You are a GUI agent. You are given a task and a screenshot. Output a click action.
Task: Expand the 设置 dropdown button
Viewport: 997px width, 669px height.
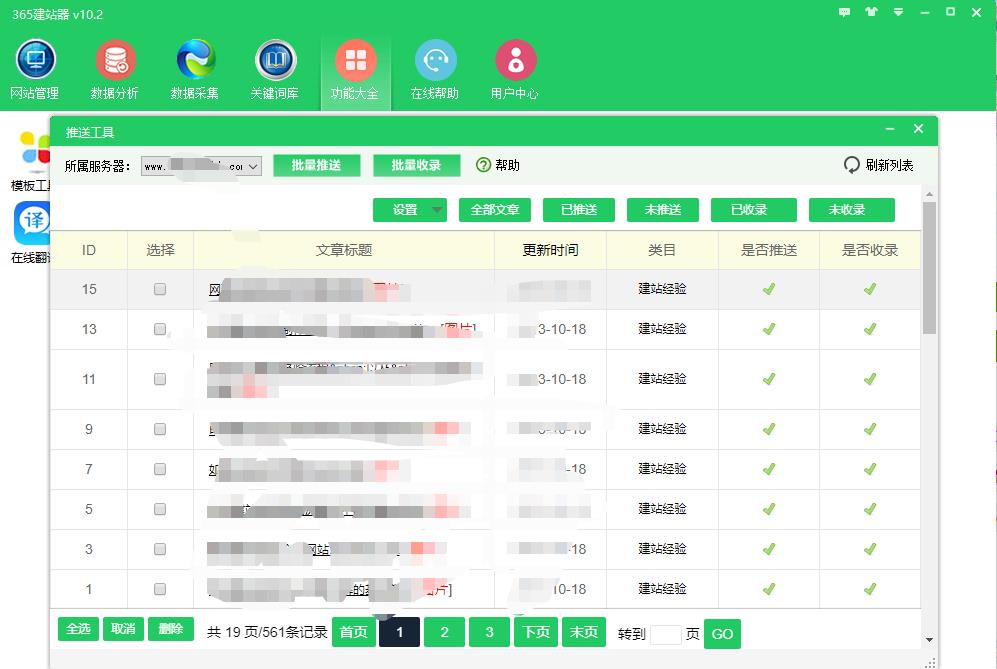pyautogui.click(x=409, y=210)
